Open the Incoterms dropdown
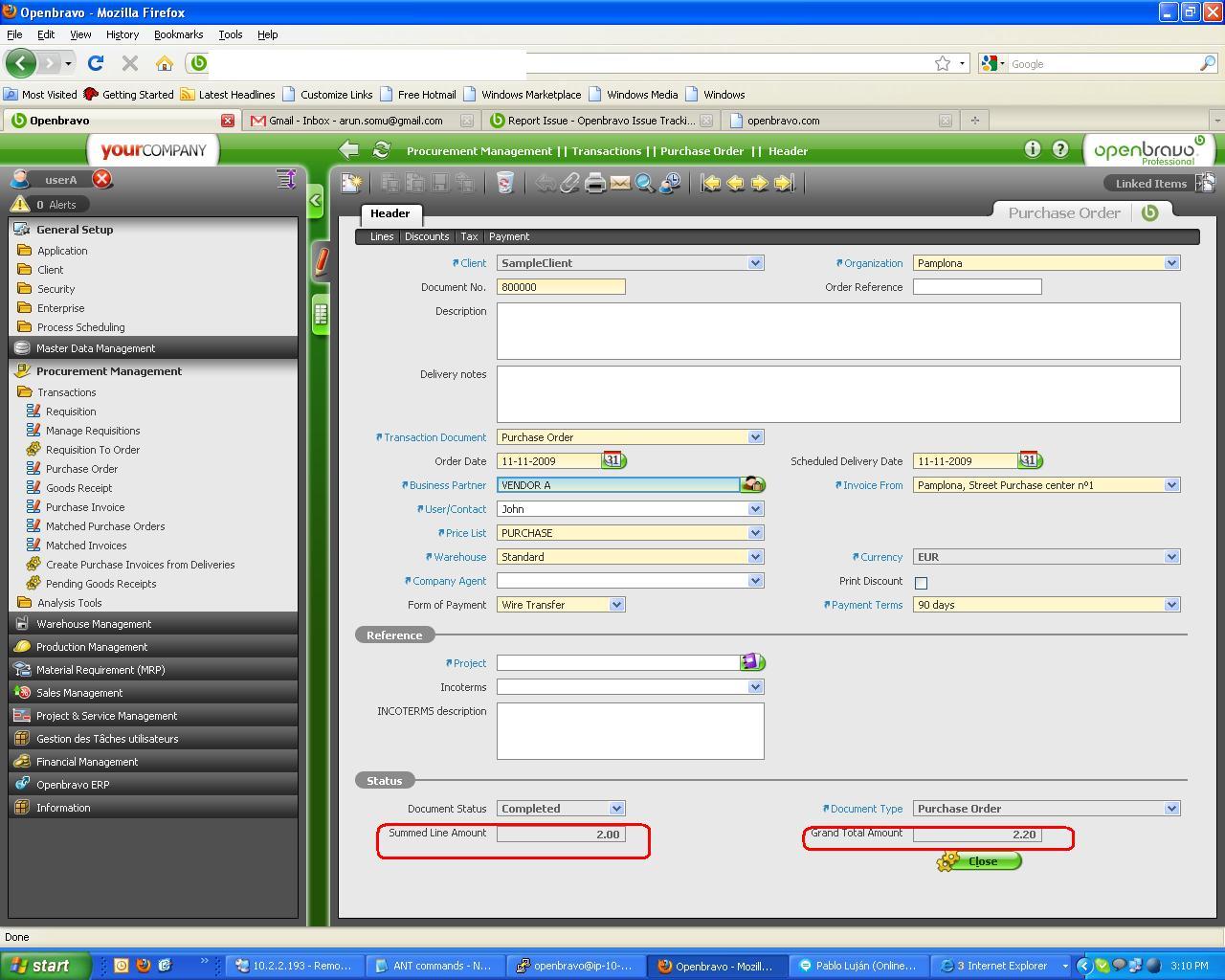This screenshot has height=980, width=1225. [755, 687]
